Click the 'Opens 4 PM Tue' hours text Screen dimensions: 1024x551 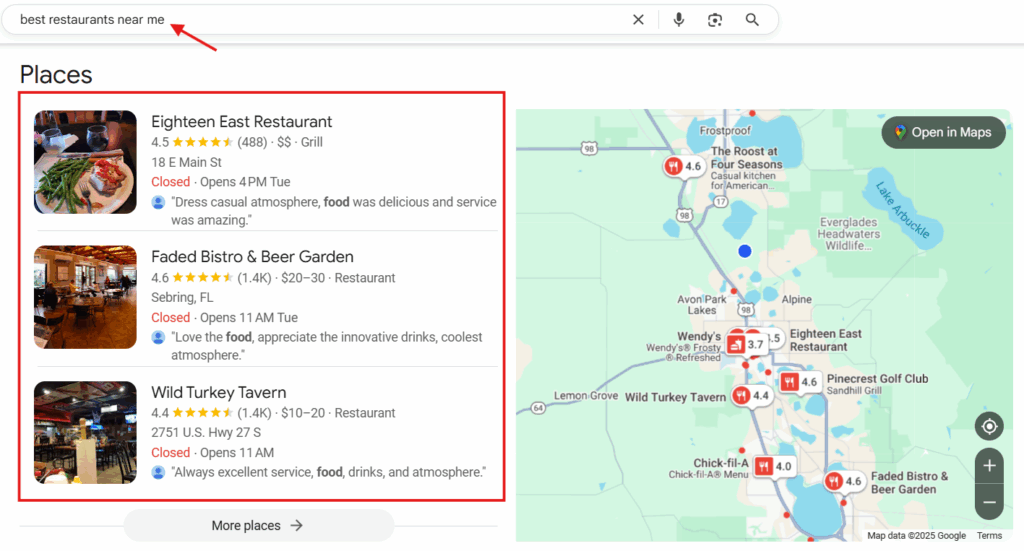[245, 182]
